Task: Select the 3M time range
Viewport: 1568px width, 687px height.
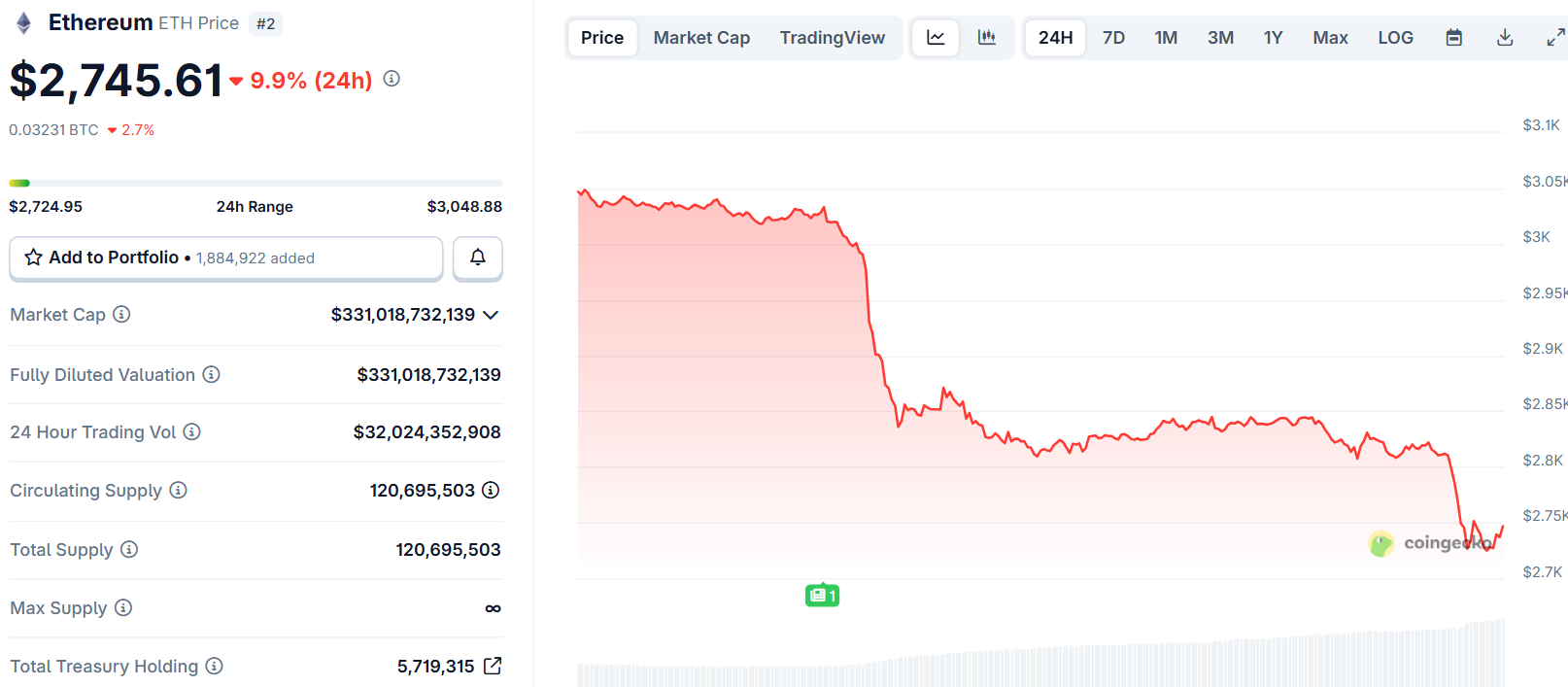Action: pyautogui.click(x=1220, y=38)
